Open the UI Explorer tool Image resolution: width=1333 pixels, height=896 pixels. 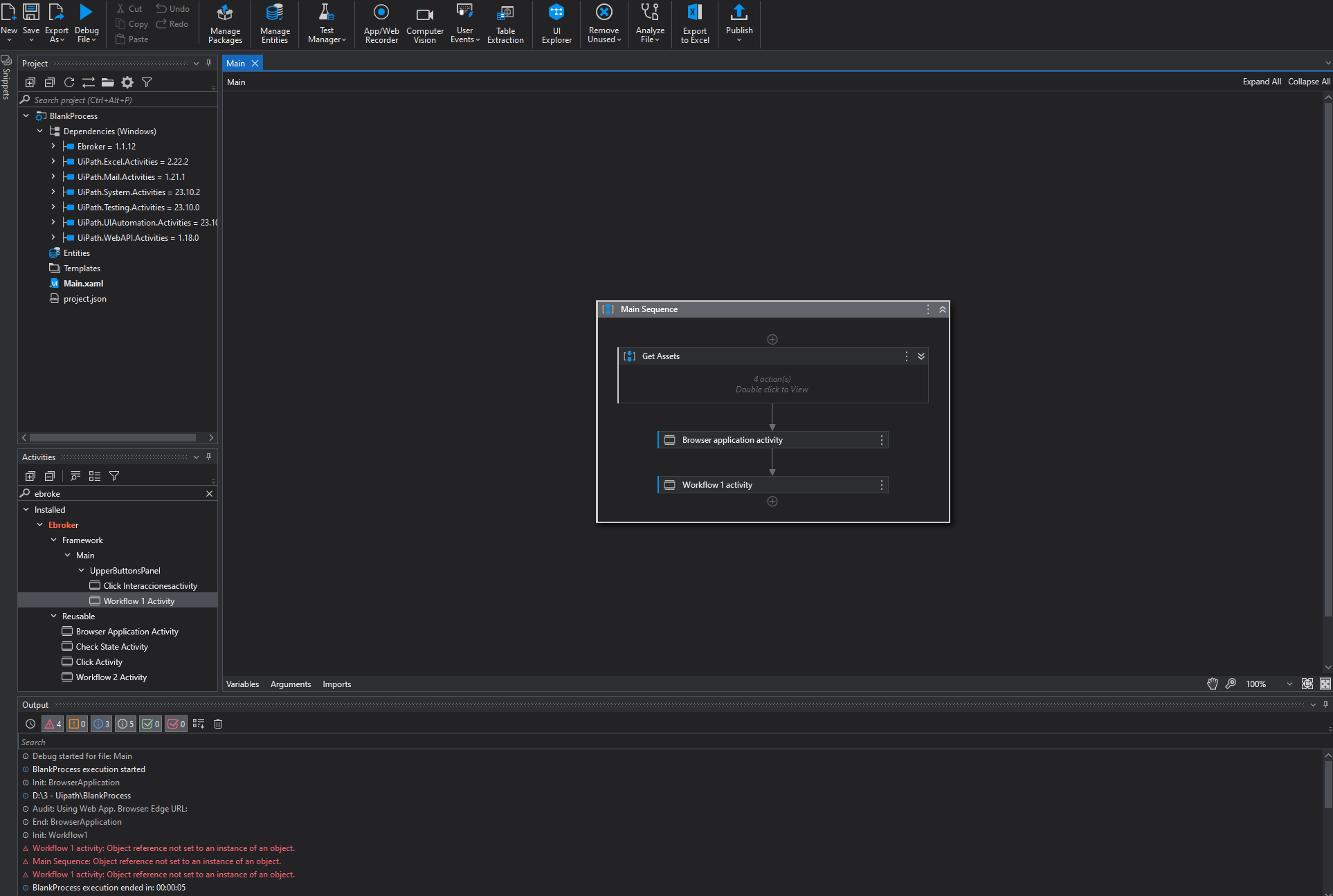tap(556, 23)
